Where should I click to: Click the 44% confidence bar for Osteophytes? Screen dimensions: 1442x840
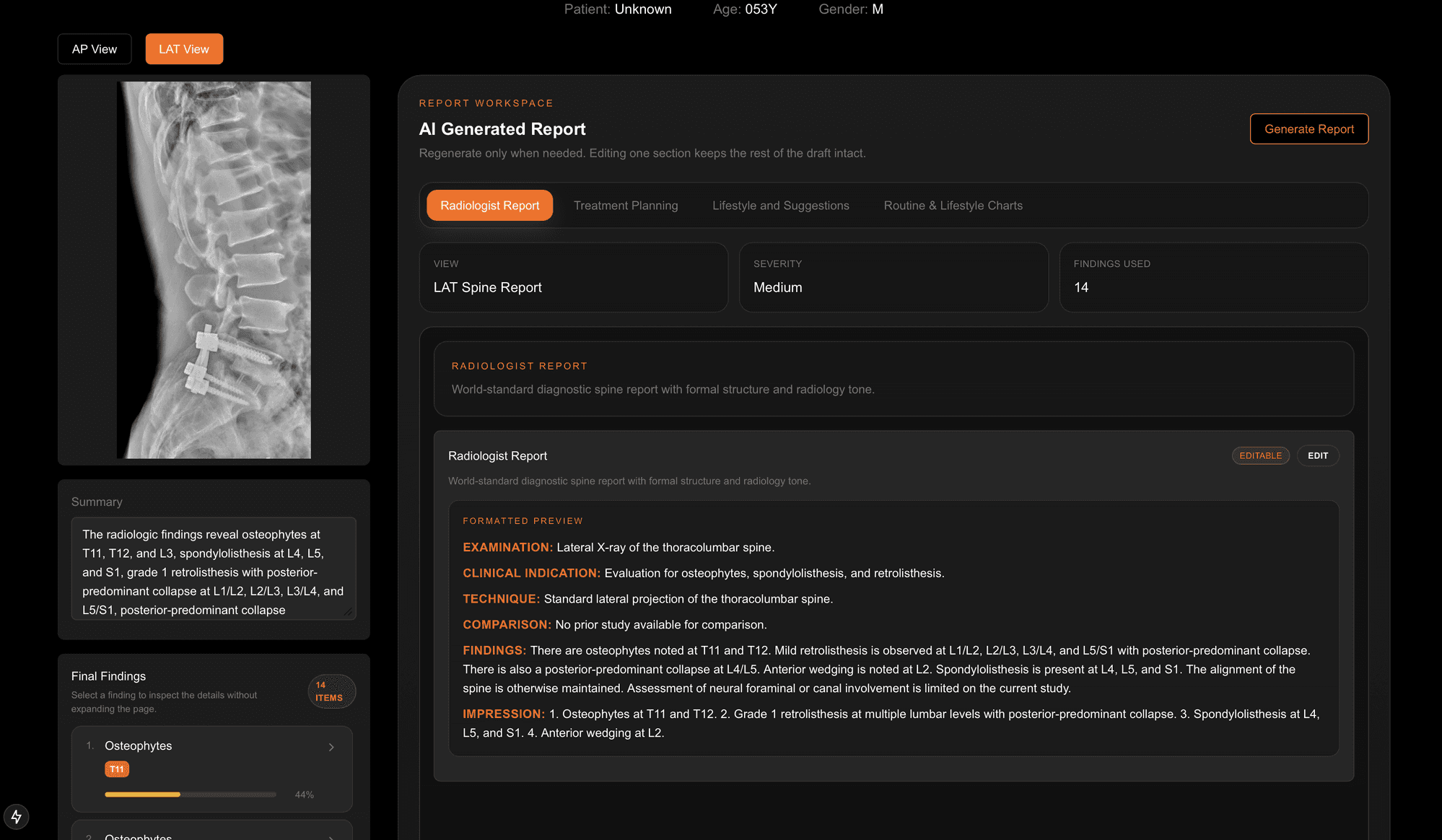point(191,795)
